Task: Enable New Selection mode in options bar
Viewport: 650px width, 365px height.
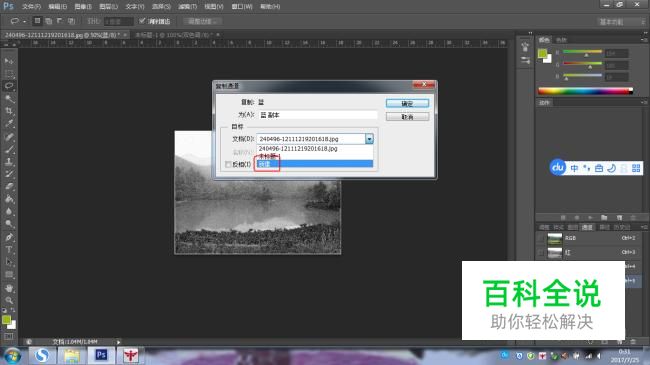Action: pyautogui.click(x=37, y=21)
